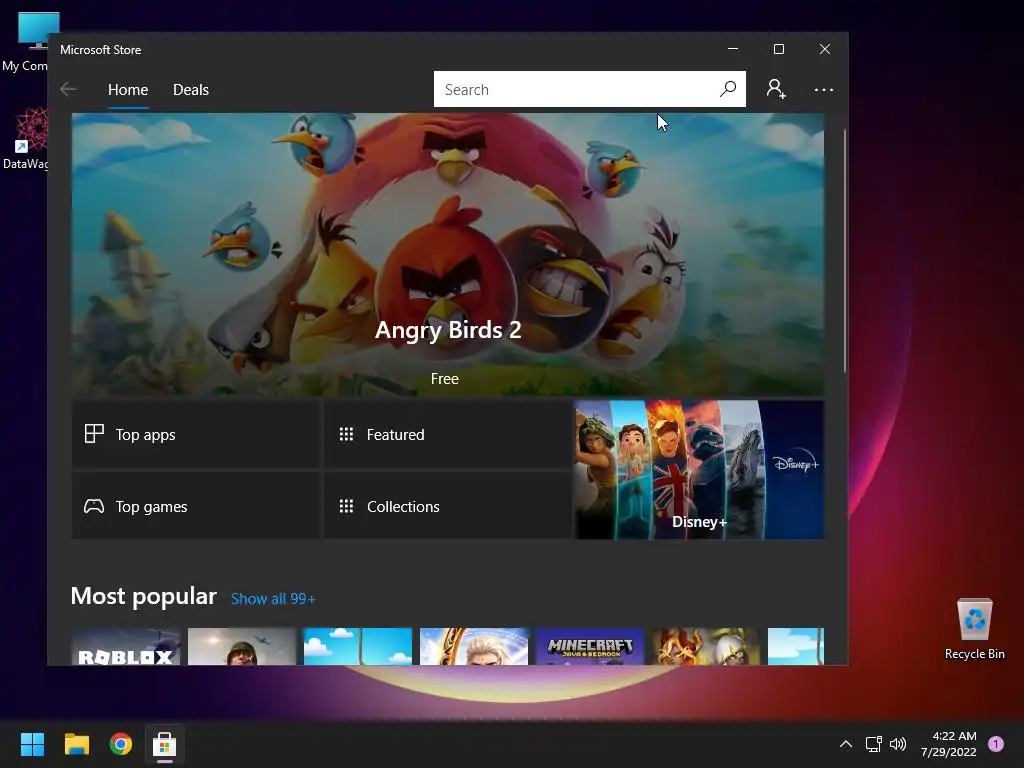Select the Recycle Bin desktop icon
Image resolution: width=1024 pixels, height=768 pixels.
coord(974,628)
